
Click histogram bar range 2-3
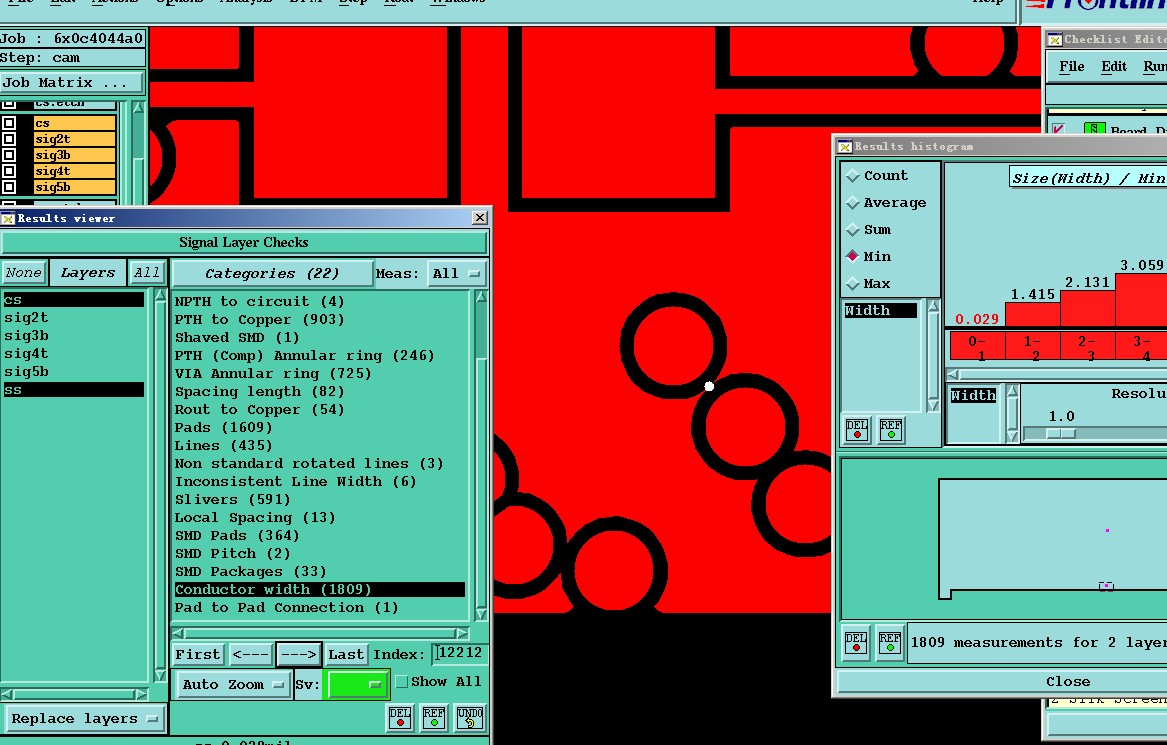click(1087, 347)
